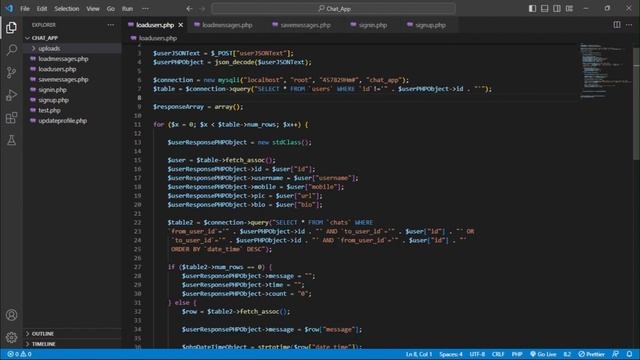Close the loadusers.php tab

pos(180,25)
